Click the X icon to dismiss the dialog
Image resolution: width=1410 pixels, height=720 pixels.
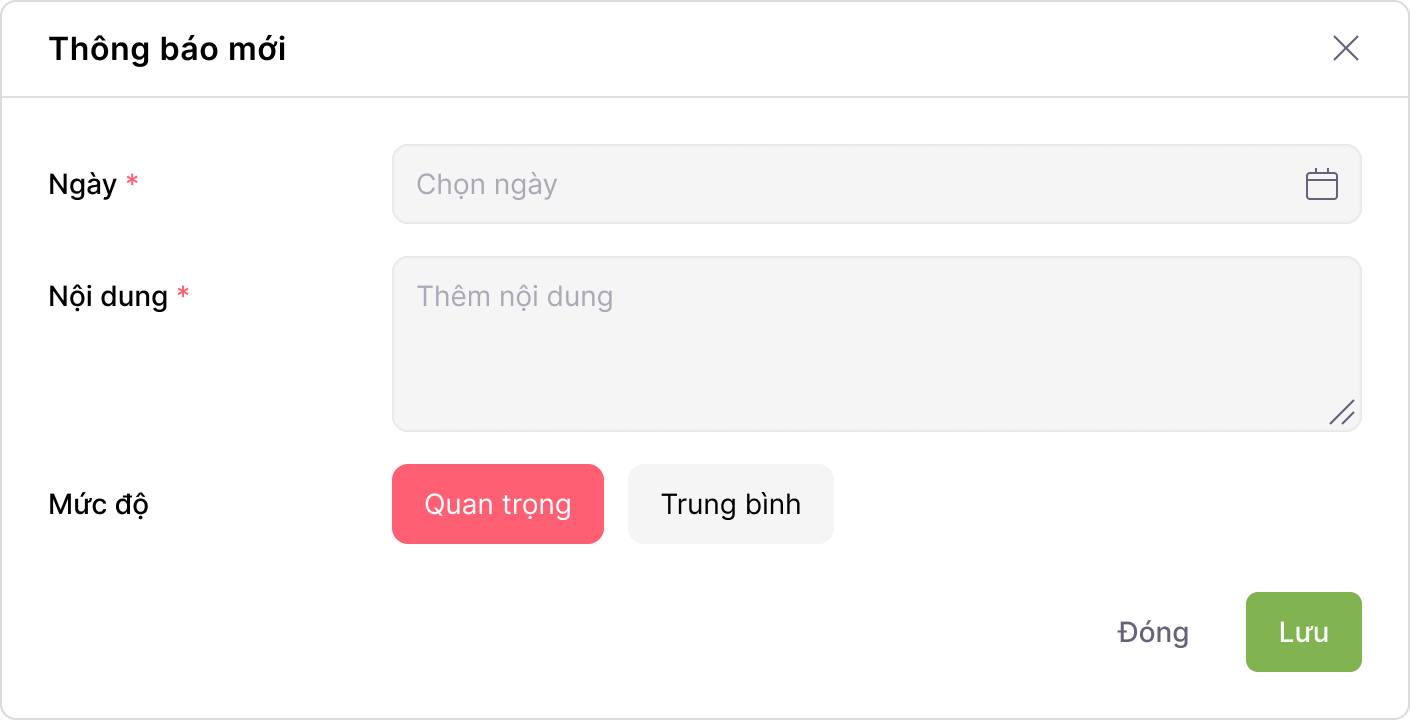1345,48
